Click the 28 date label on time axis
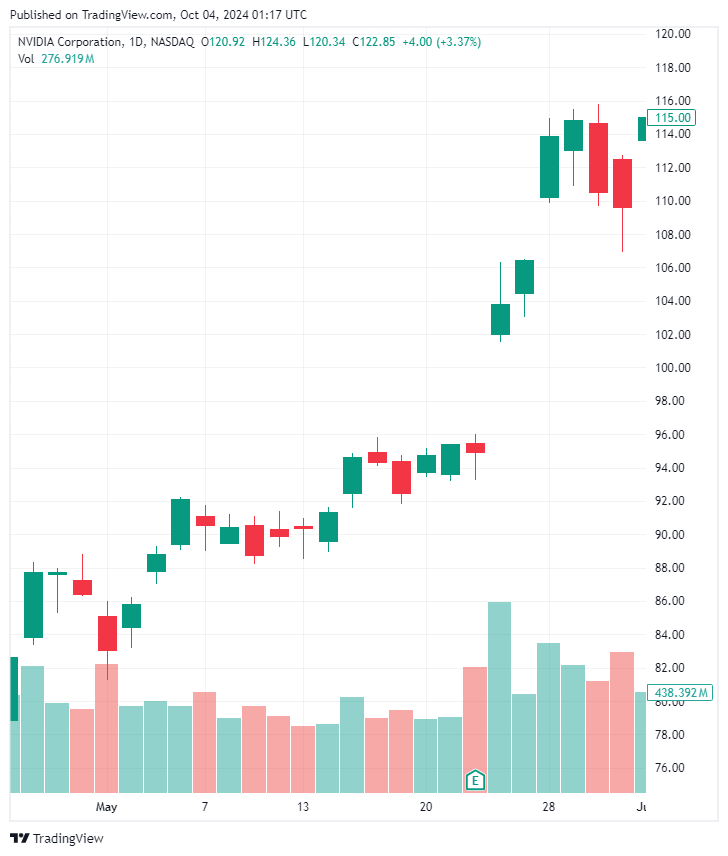Image resolution: width=728 pixels, height=856 pixels. 548,807
